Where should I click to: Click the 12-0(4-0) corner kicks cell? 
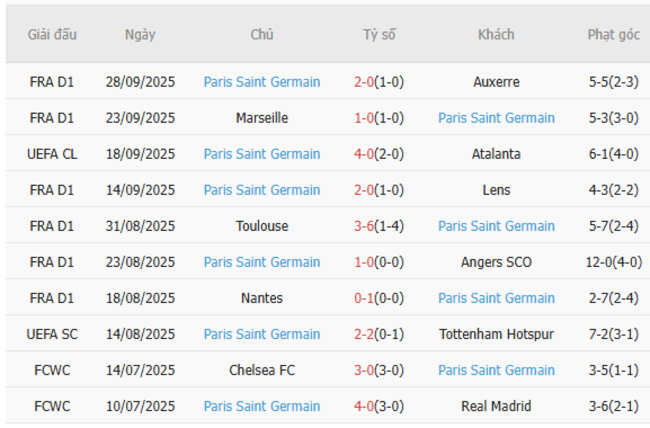613,262
